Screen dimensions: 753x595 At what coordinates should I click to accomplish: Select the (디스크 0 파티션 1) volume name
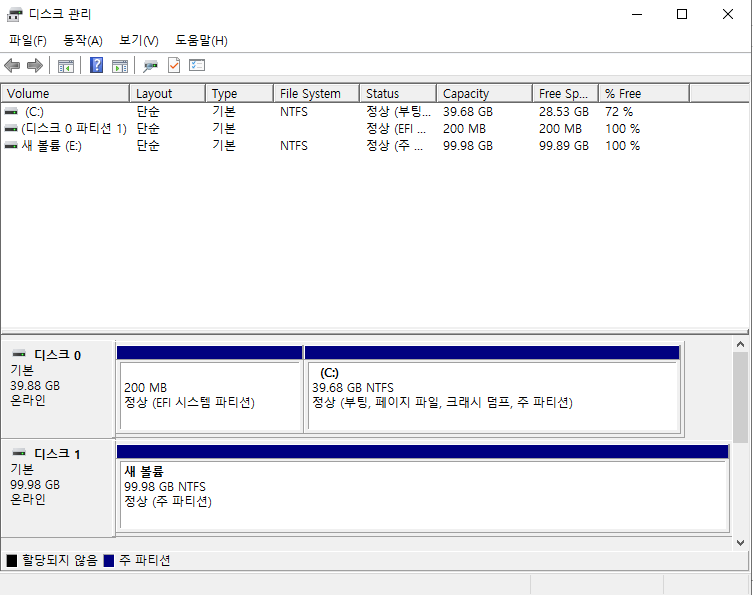[x=74, y=129]
